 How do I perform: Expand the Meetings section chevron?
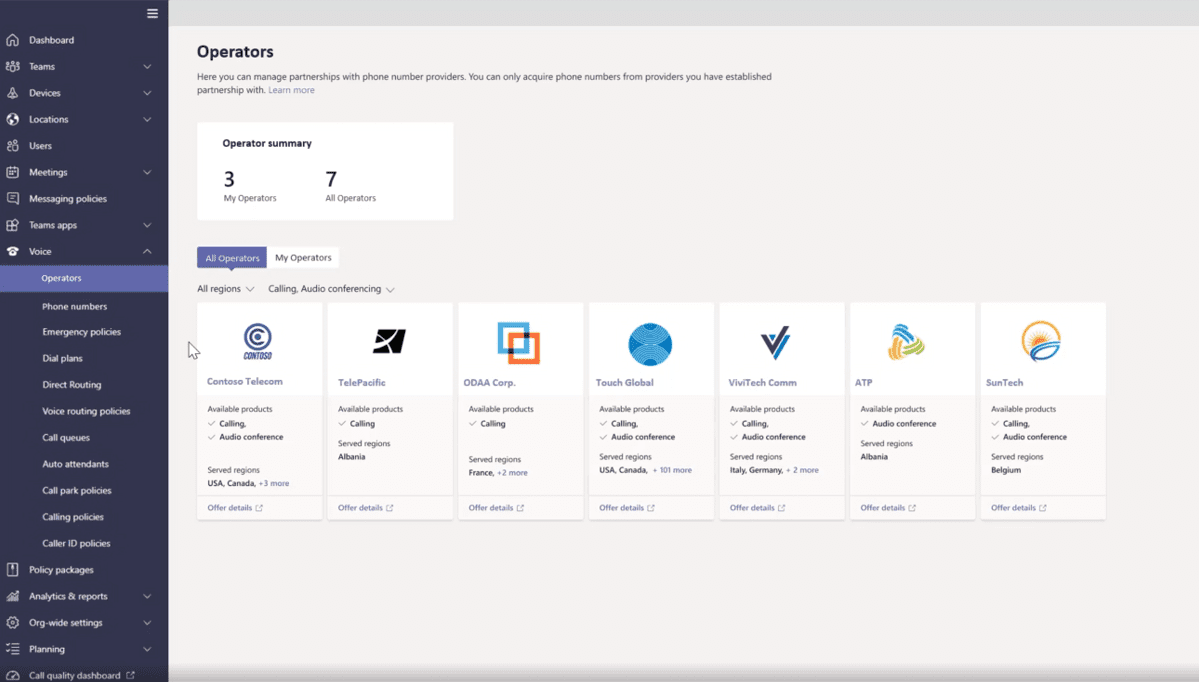click(147, 172)
